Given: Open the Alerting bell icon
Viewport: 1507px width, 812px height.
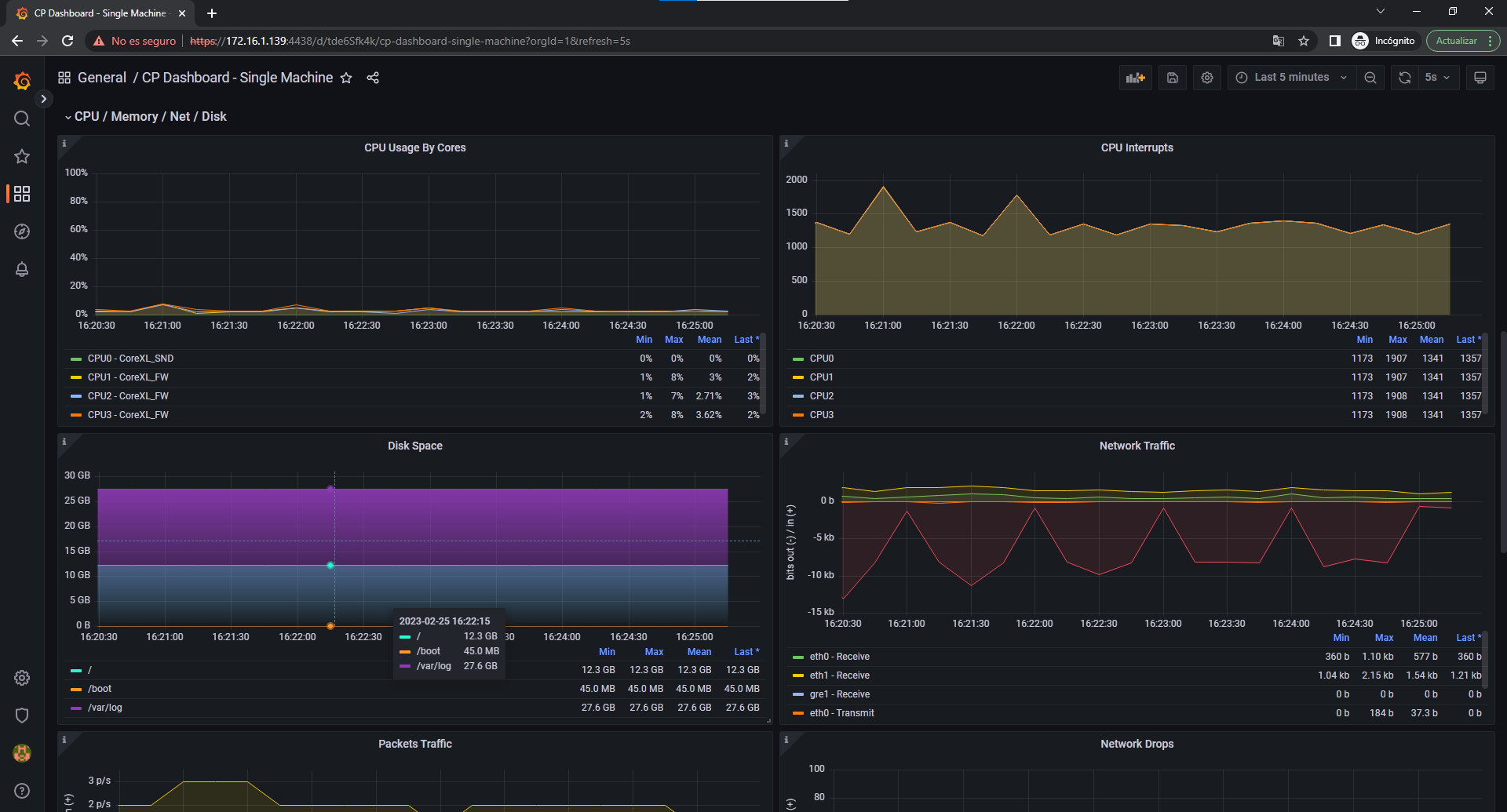Looking at the screenshot, I should pos(22,269).
